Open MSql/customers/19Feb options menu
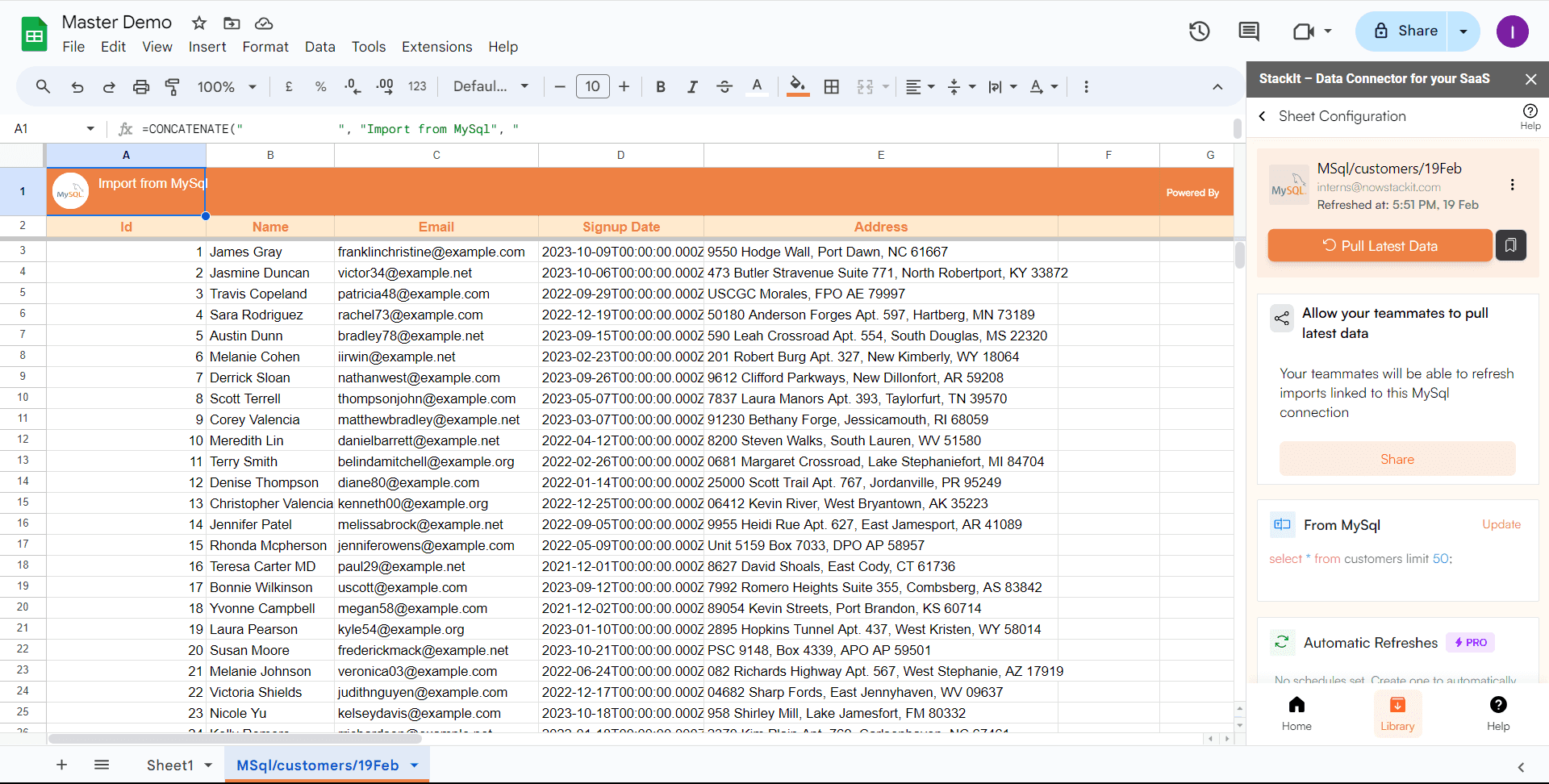This screenshot has width=1549, height=784. pyautogui.click(x=1512, y=185)
